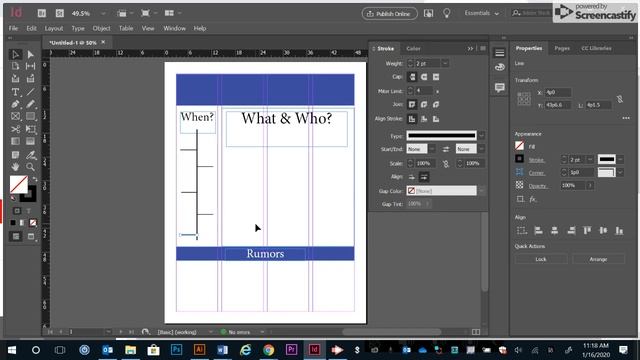Open the zoom level 49.5% dropdown
Image resolution: width=640 pixels, height=360 pixels.
[x=103, y=13]
